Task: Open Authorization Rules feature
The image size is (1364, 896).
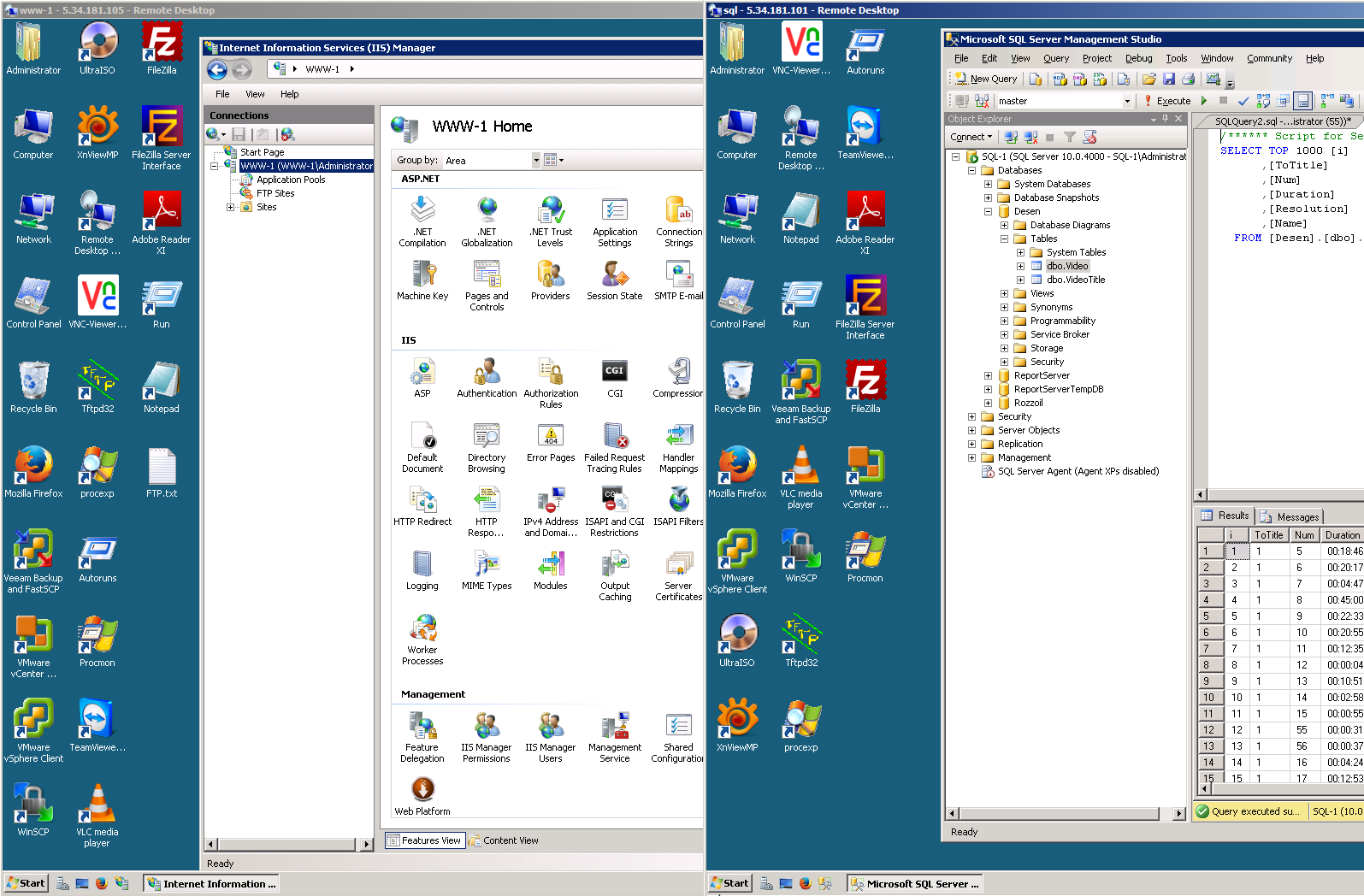Action: [551, 383]
